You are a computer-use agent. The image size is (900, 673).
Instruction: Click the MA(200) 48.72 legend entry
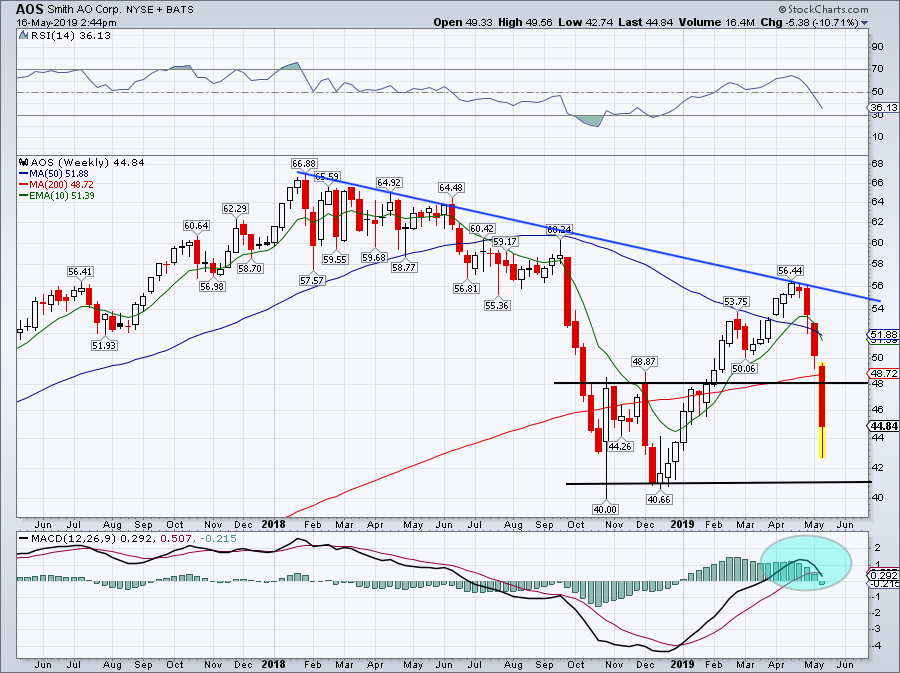(x=56, y=185)
